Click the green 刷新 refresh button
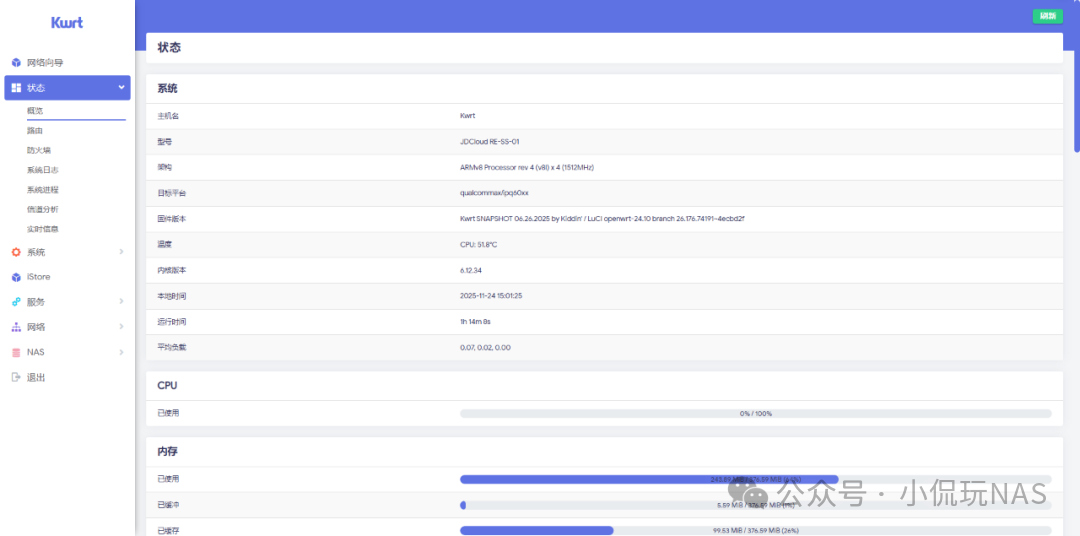Viewport: 1080px width, 536px height. (x=1047, y=17)
